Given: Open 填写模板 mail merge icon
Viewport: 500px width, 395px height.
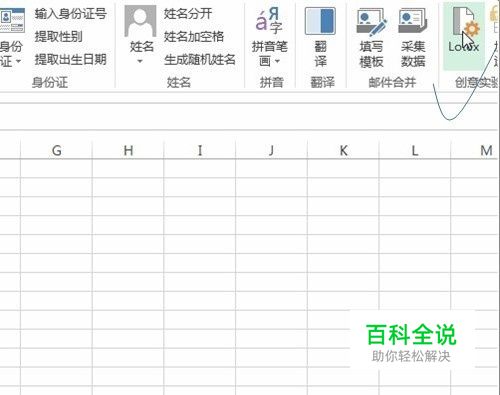Looking at the screenshot, I should click(371, 22).
